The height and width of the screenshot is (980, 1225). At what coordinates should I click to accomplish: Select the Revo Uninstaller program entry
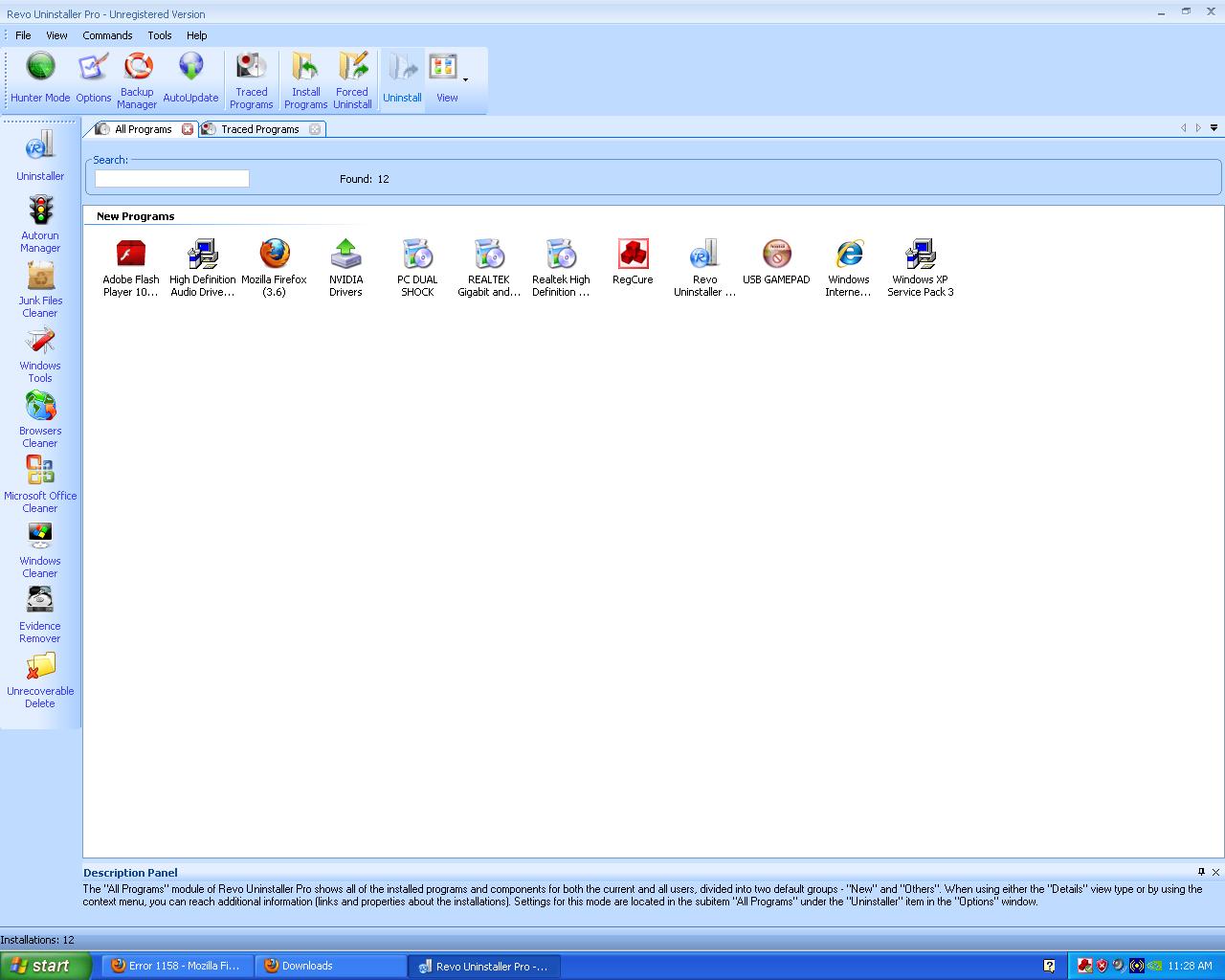[704, 268]
